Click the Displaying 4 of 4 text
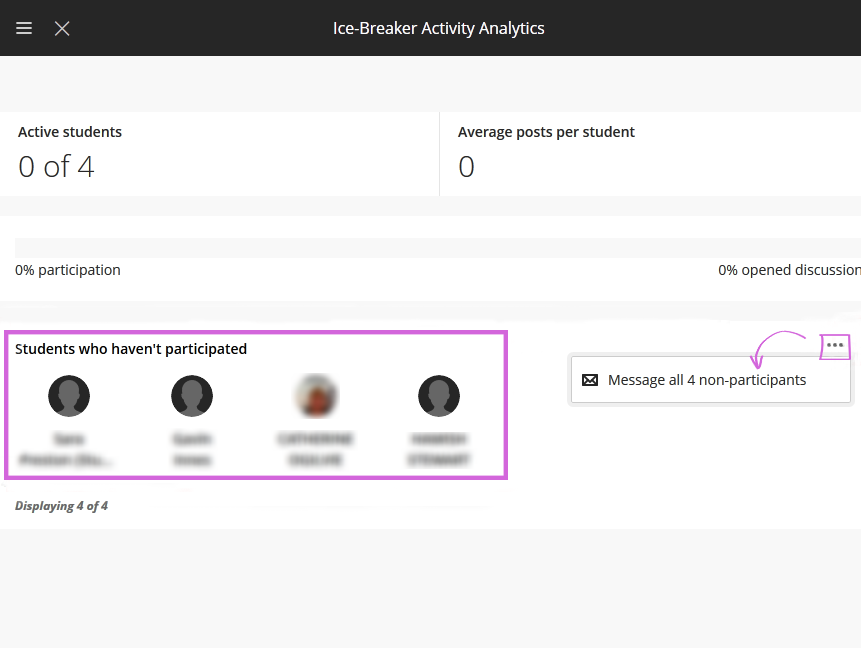The height and width of the screenshot is (648, 861). [61, 506]
